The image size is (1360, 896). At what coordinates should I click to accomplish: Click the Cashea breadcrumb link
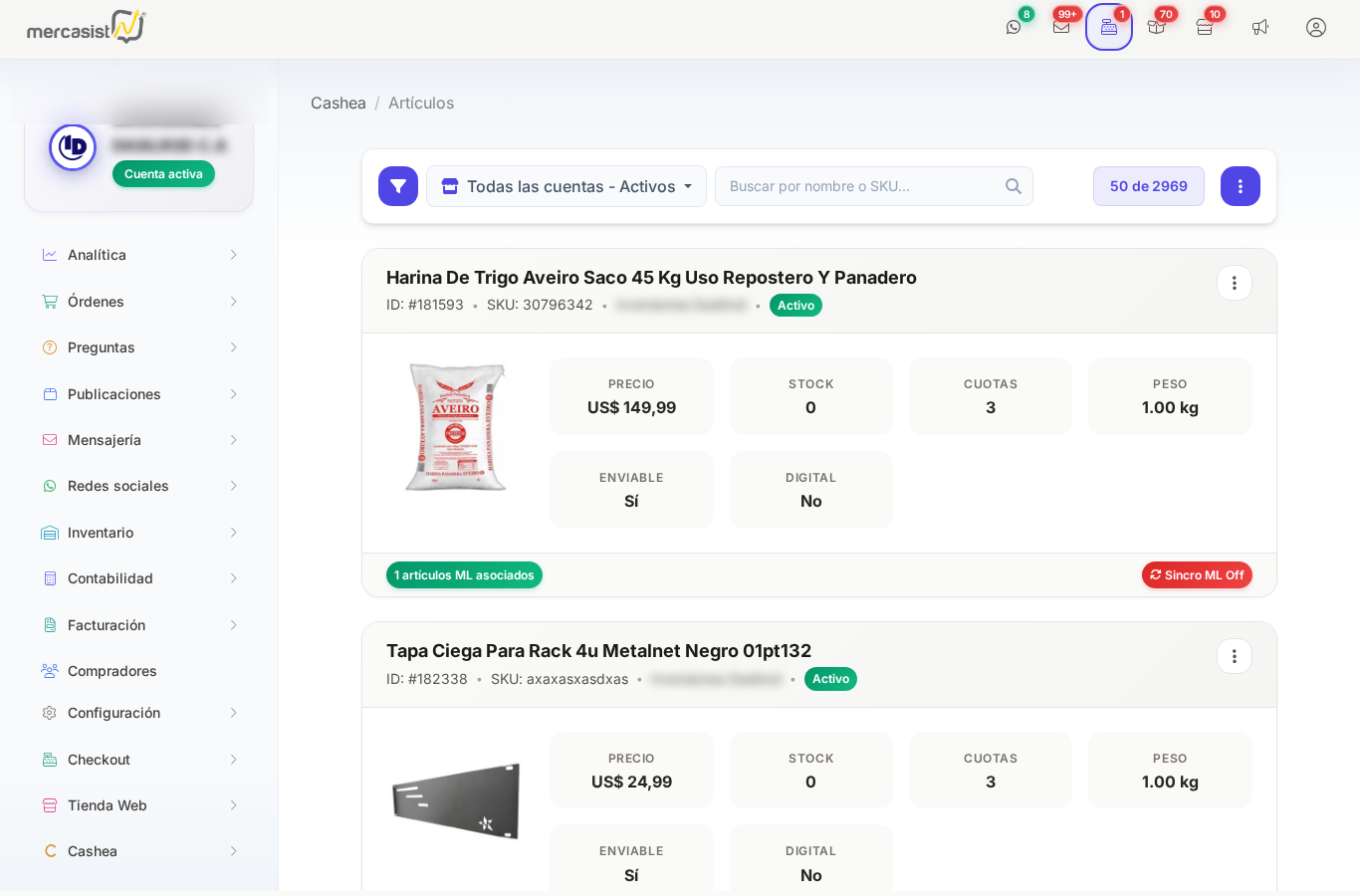tap(339, 104)
